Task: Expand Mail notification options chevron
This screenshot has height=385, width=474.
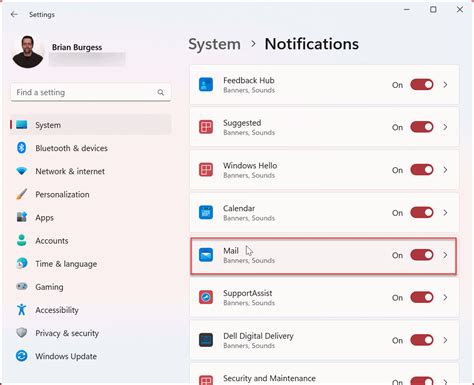Action: 445,255
